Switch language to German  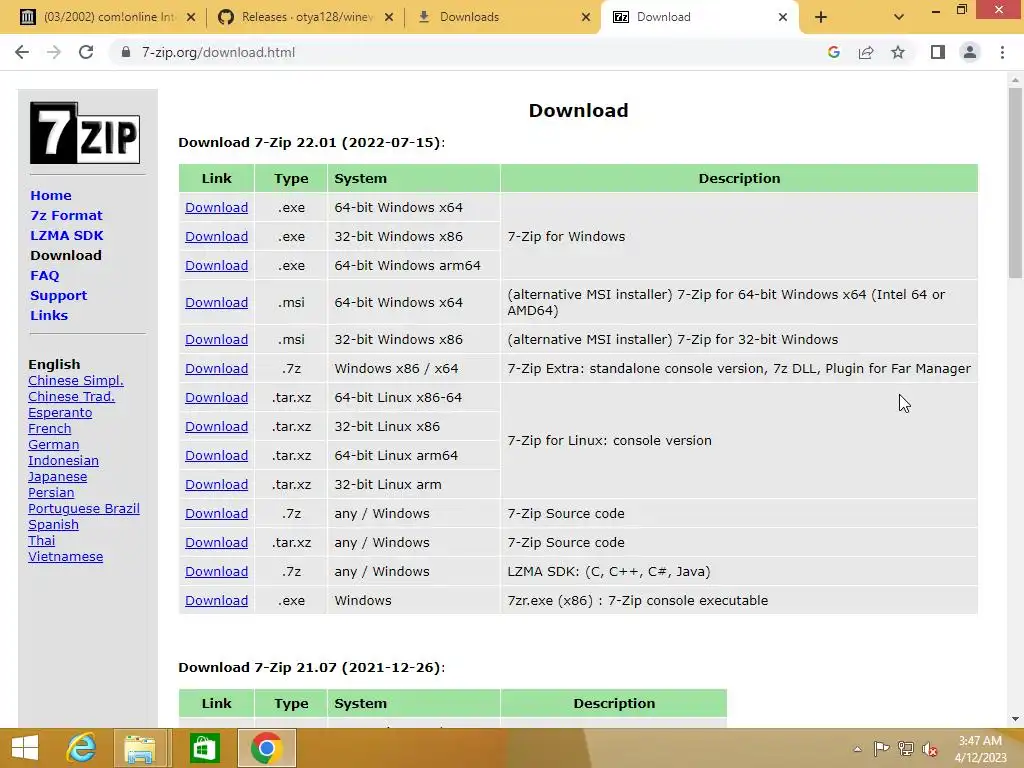pyautogui.click(x=54, y=445)
